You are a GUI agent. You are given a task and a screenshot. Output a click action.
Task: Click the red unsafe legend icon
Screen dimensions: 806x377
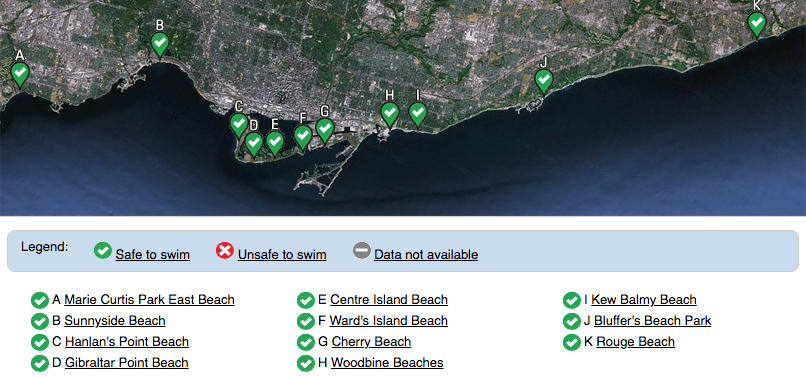[x=225, y=251]
